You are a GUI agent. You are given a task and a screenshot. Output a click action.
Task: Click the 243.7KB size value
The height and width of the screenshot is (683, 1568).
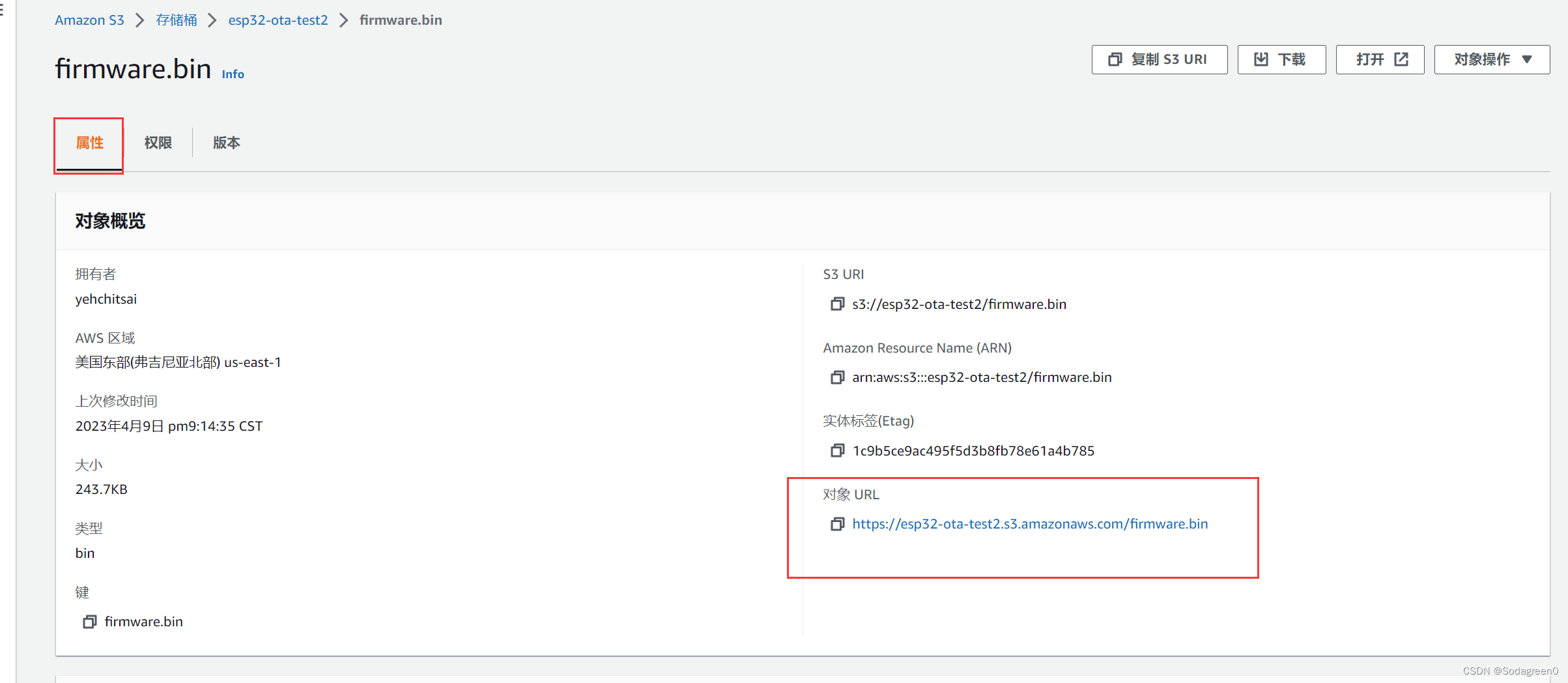pos(102,489)
